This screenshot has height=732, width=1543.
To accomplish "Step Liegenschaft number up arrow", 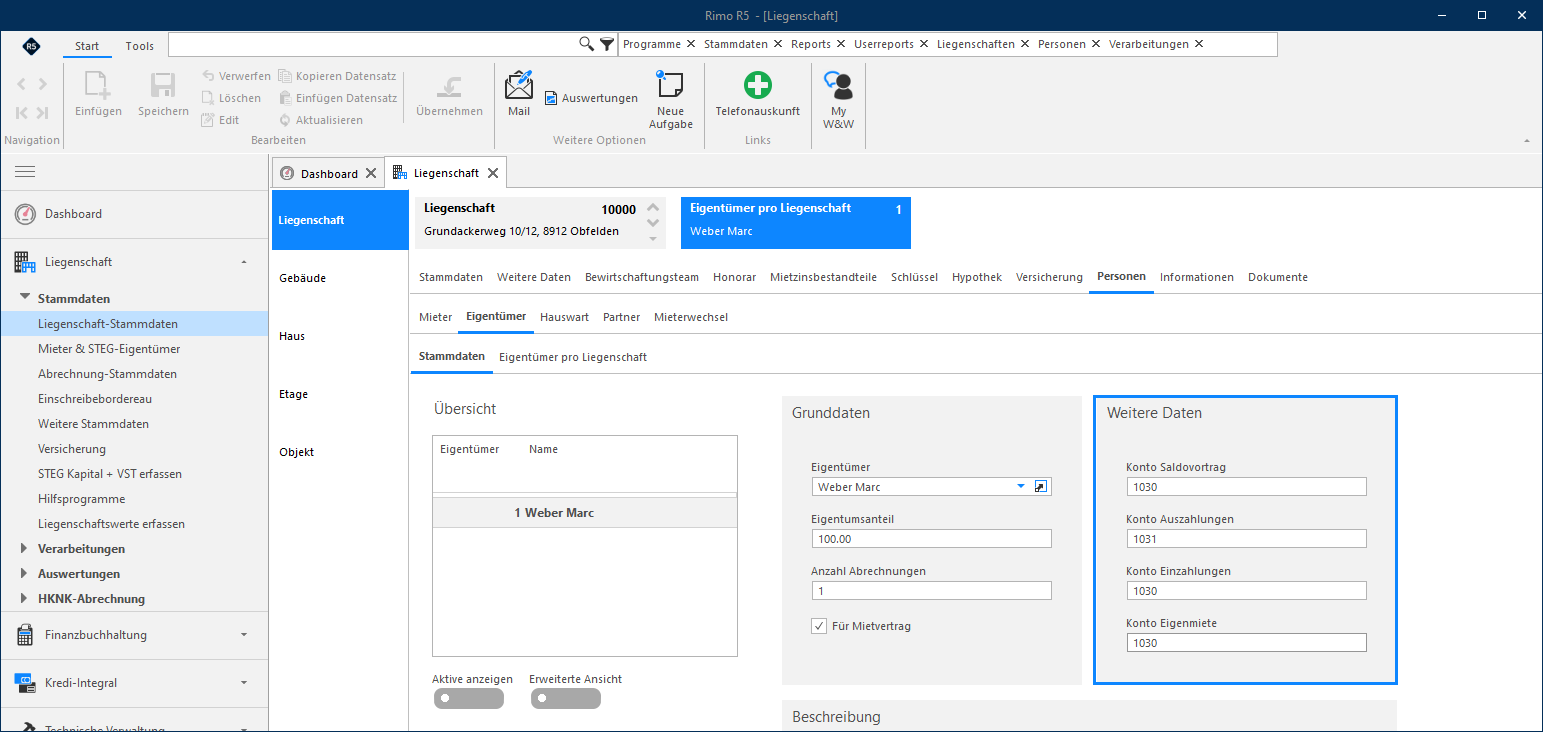I will [653, 207].
